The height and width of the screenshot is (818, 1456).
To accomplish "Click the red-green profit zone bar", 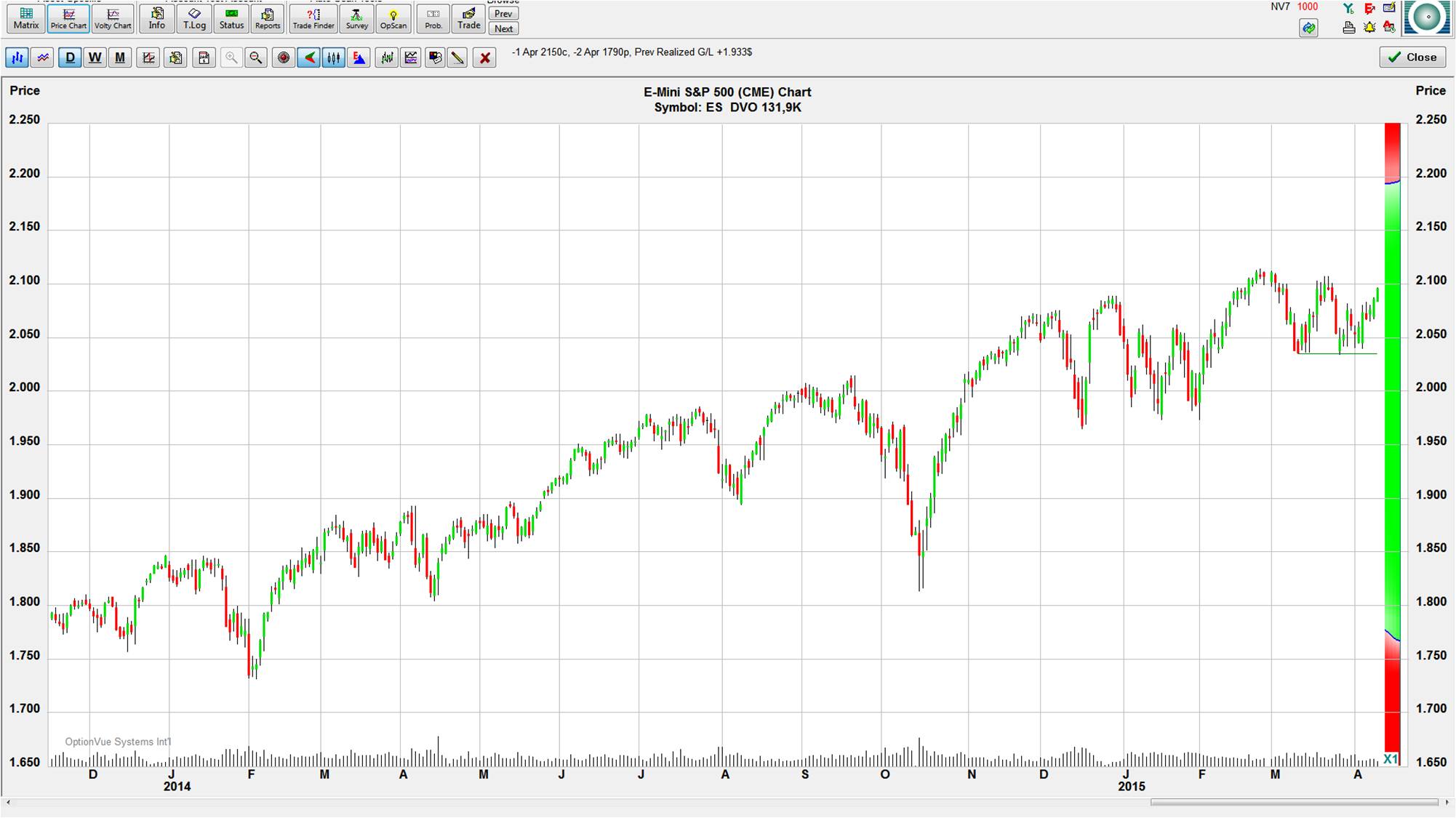I will [x=1392, y=436].
